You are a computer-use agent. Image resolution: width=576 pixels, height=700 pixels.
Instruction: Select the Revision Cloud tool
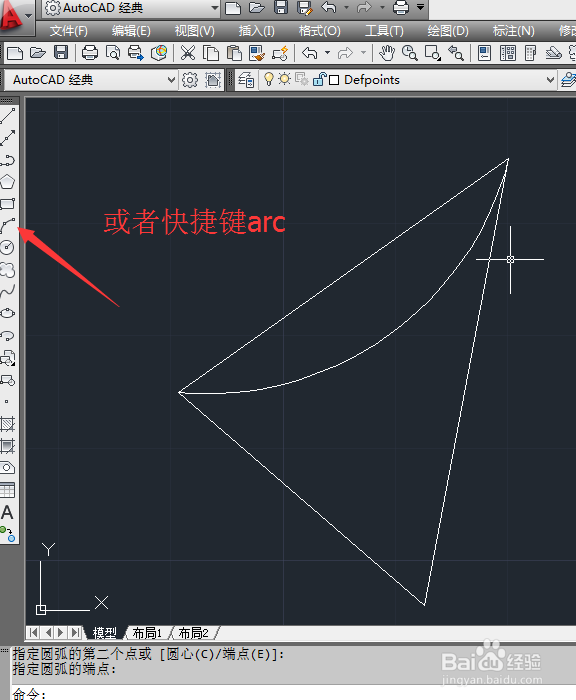coord(8,270)
